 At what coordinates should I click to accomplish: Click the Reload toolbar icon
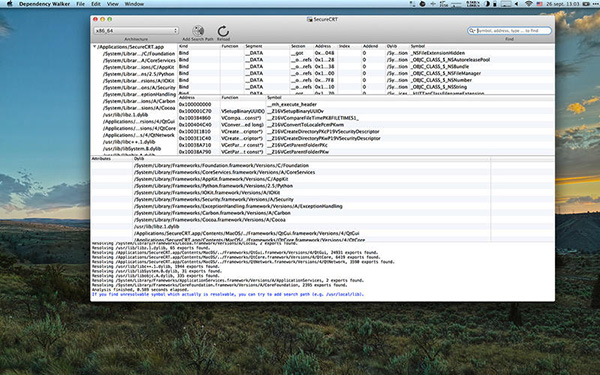[x=223, y=31]
